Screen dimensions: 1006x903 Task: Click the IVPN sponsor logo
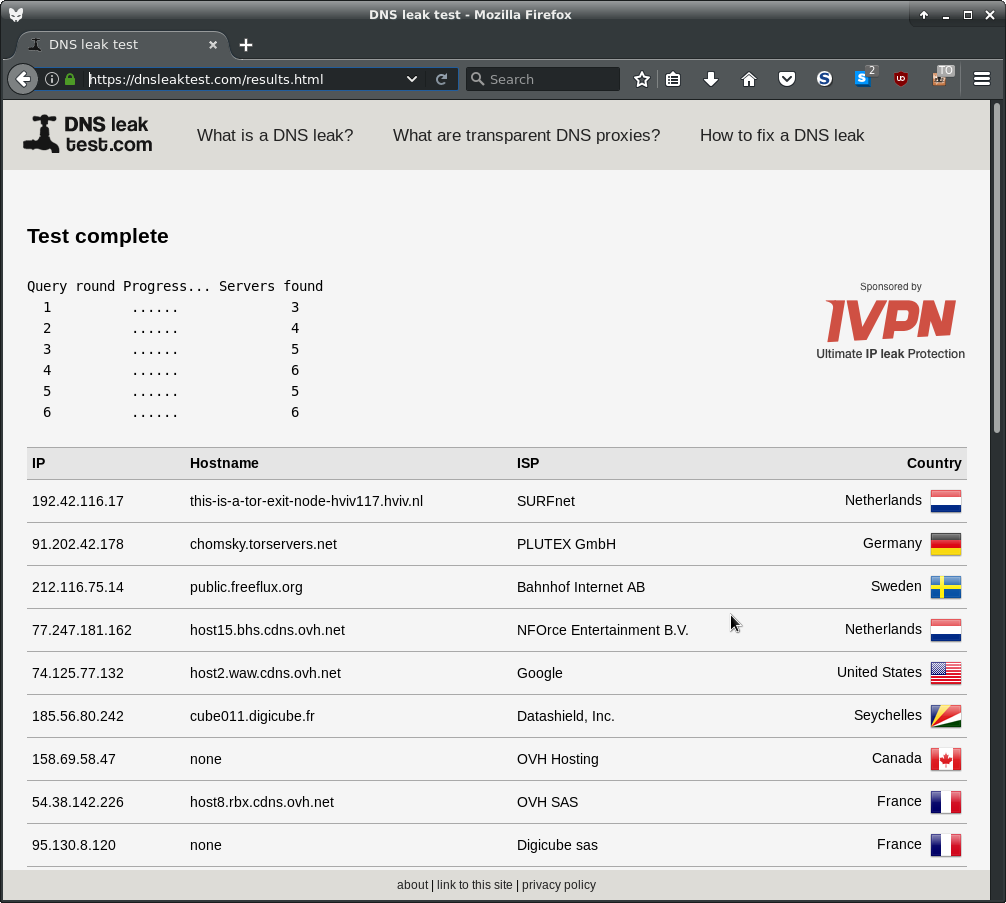(890, 321)
